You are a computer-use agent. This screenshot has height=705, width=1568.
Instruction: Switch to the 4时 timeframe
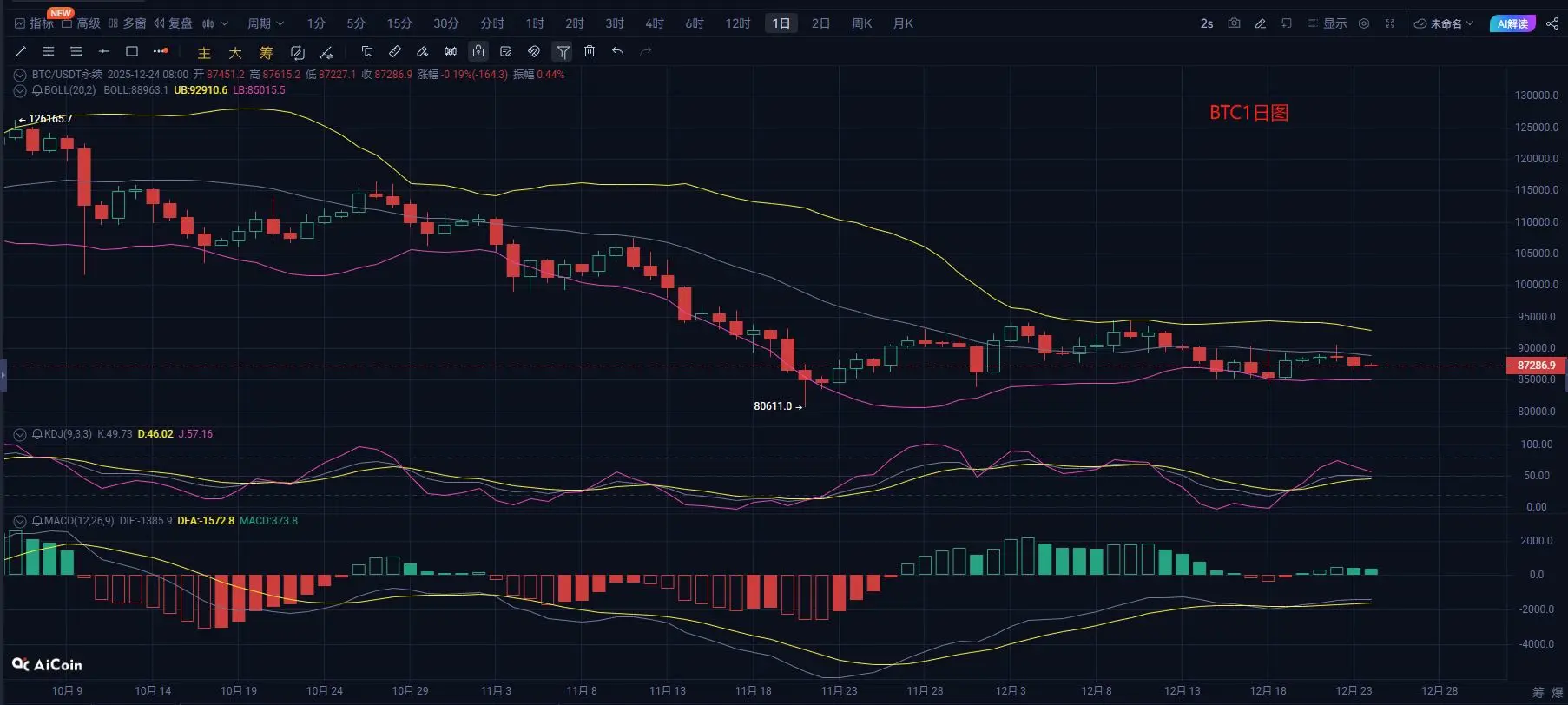click(655, 23)
